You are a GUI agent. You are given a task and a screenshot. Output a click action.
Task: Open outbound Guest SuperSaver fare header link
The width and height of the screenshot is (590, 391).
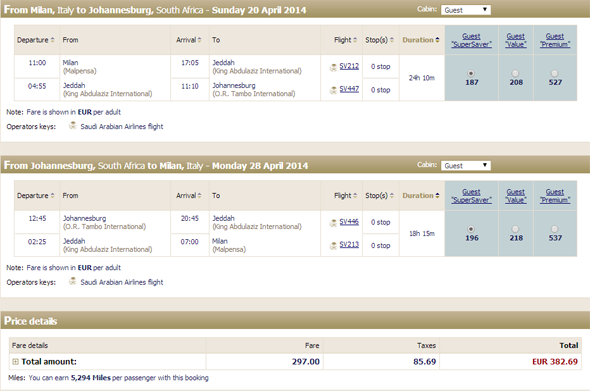(471, 40)
